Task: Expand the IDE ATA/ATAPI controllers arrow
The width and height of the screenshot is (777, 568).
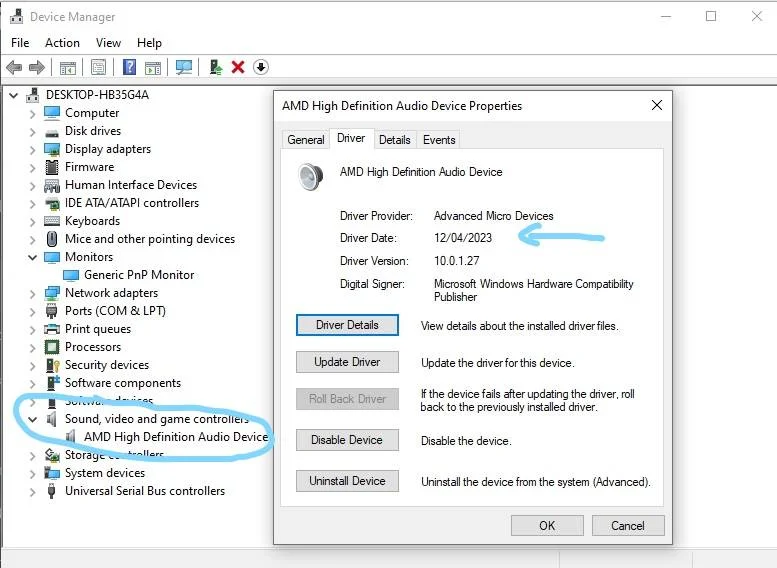Action: pos(32,204)
